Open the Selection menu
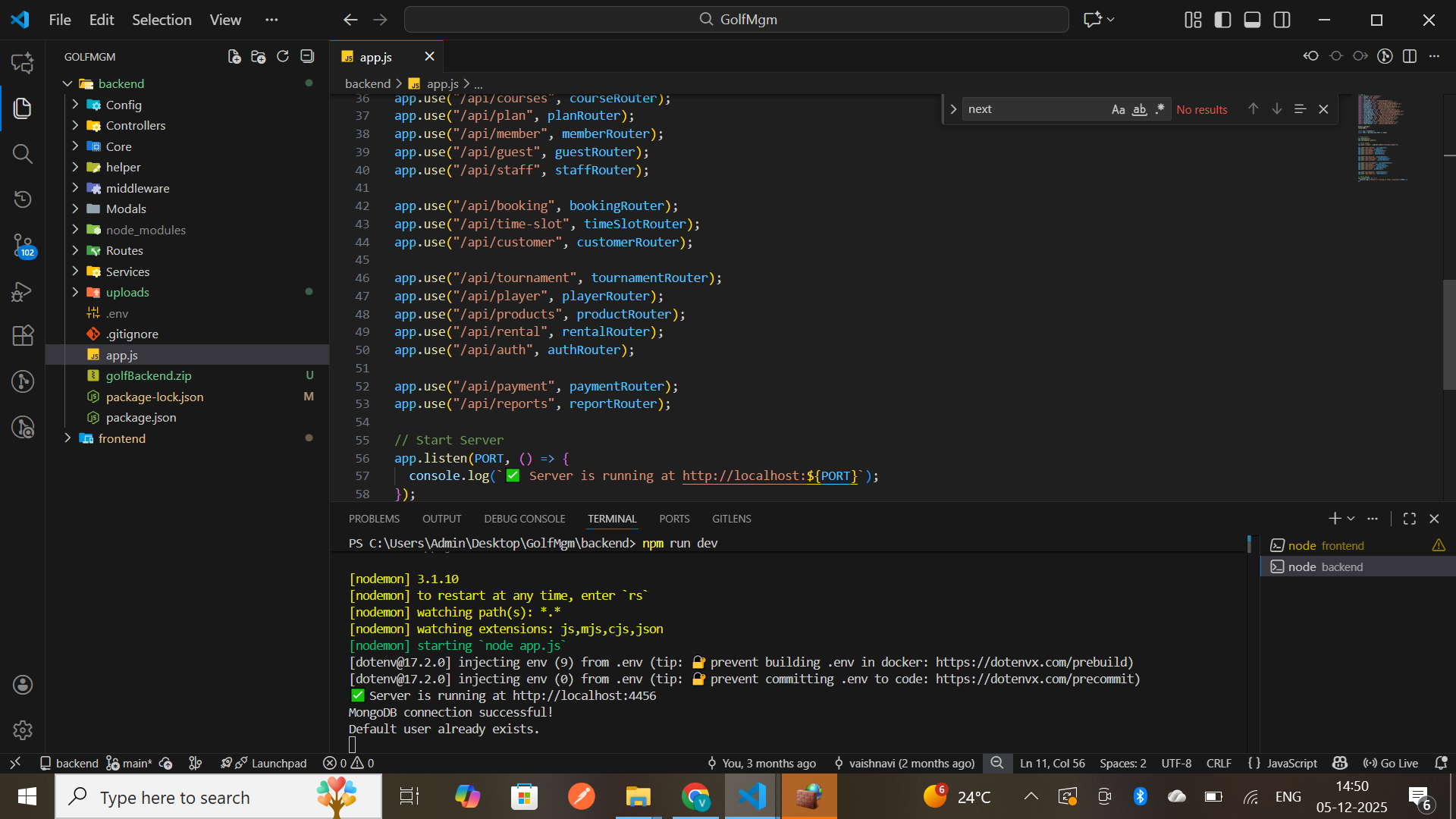The image size is (1456, 819). point(162,20)
